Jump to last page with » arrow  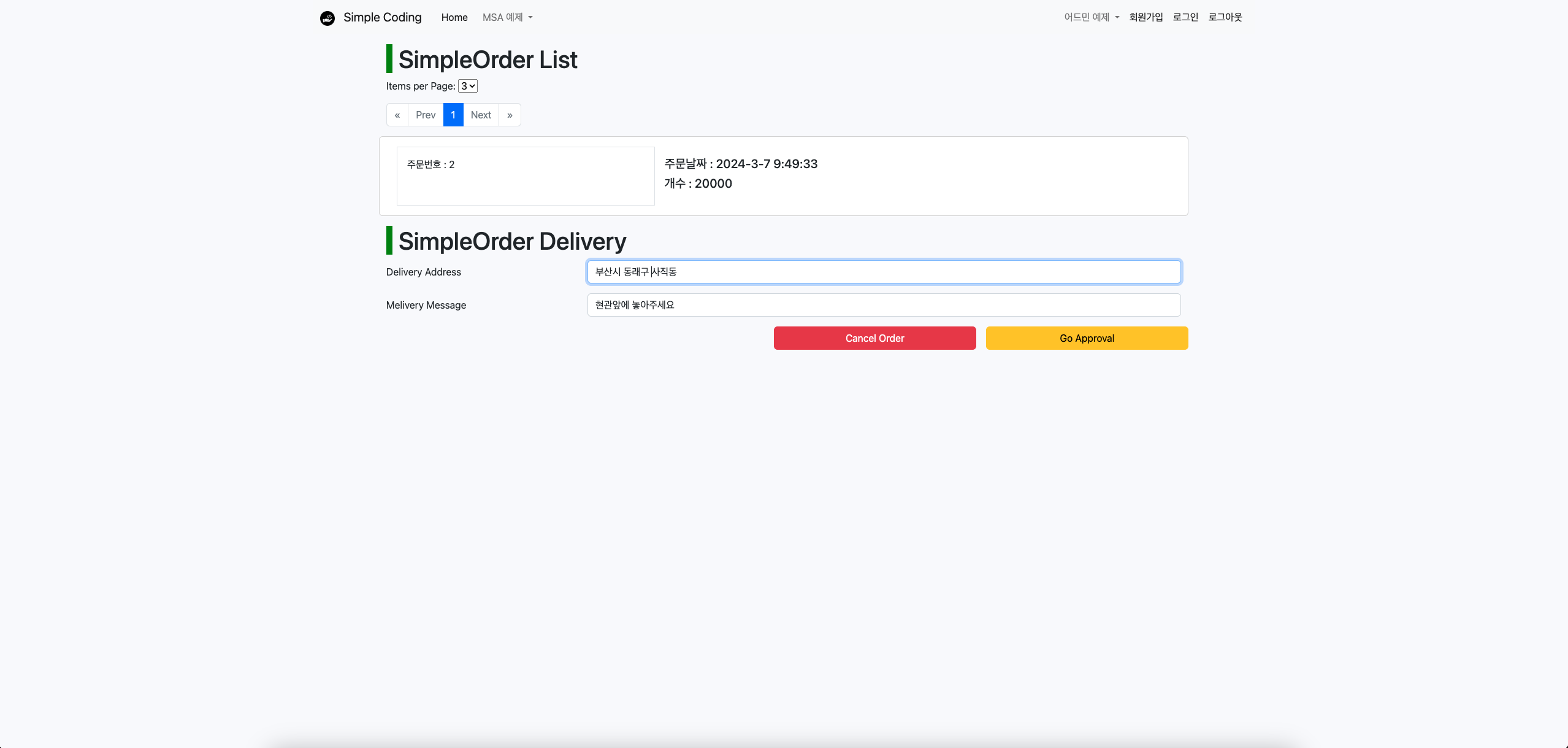coord(510,115)
